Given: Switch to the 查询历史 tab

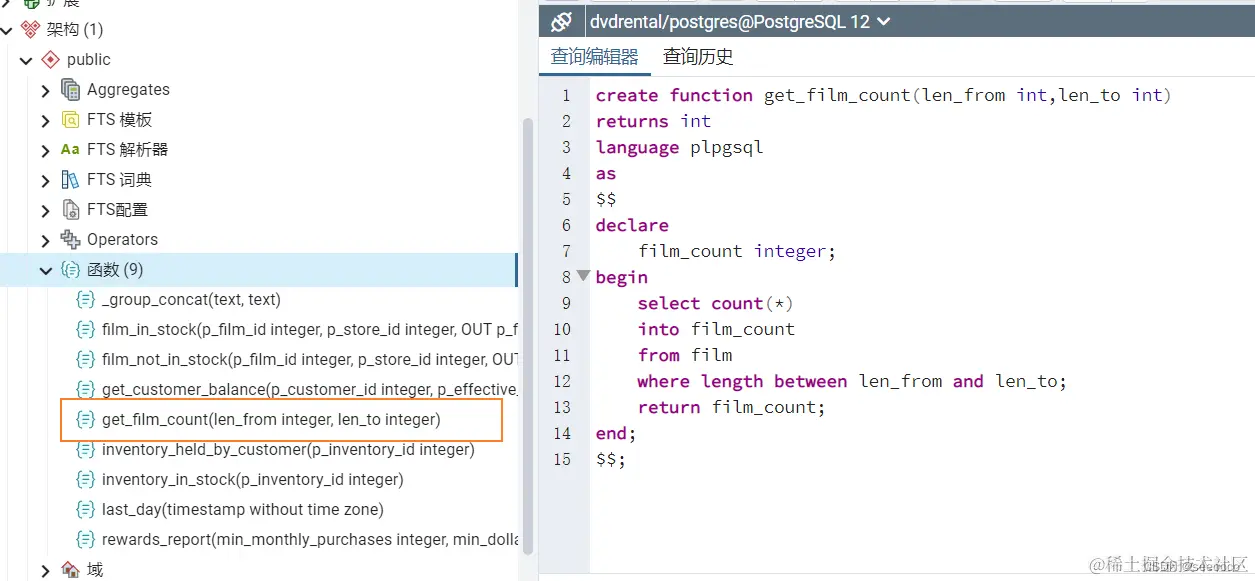Looking at the screenshot, I should (698, 57).
